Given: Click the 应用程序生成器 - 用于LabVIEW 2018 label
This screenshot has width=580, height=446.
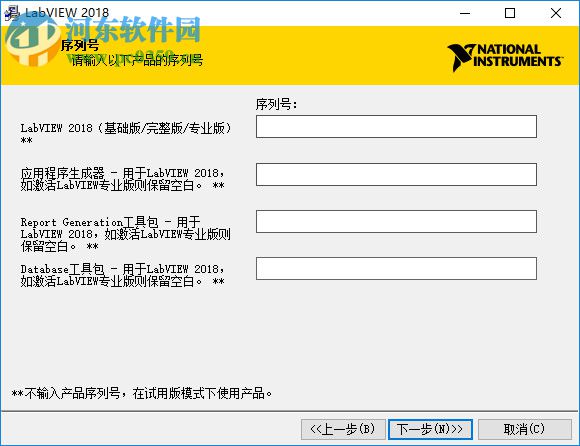Looking at the screenshot, I should 122,179.
